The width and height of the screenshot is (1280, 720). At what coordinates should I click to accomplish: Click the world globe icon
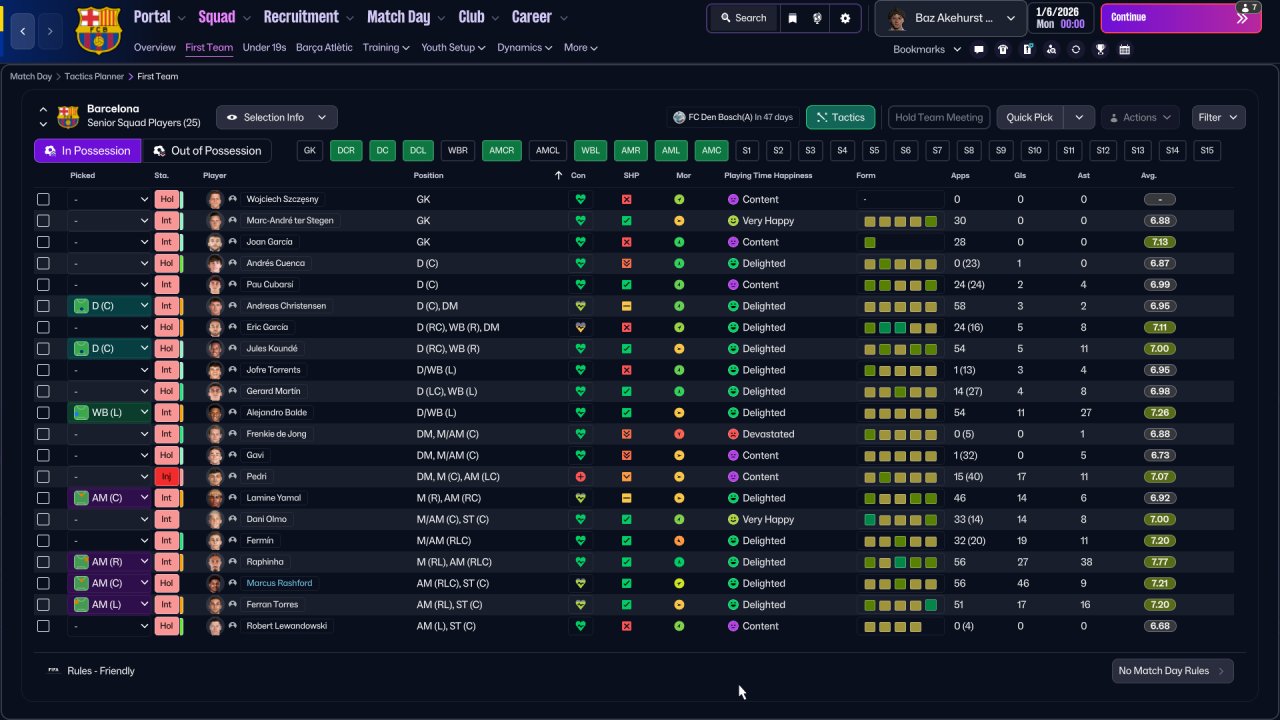817,18
